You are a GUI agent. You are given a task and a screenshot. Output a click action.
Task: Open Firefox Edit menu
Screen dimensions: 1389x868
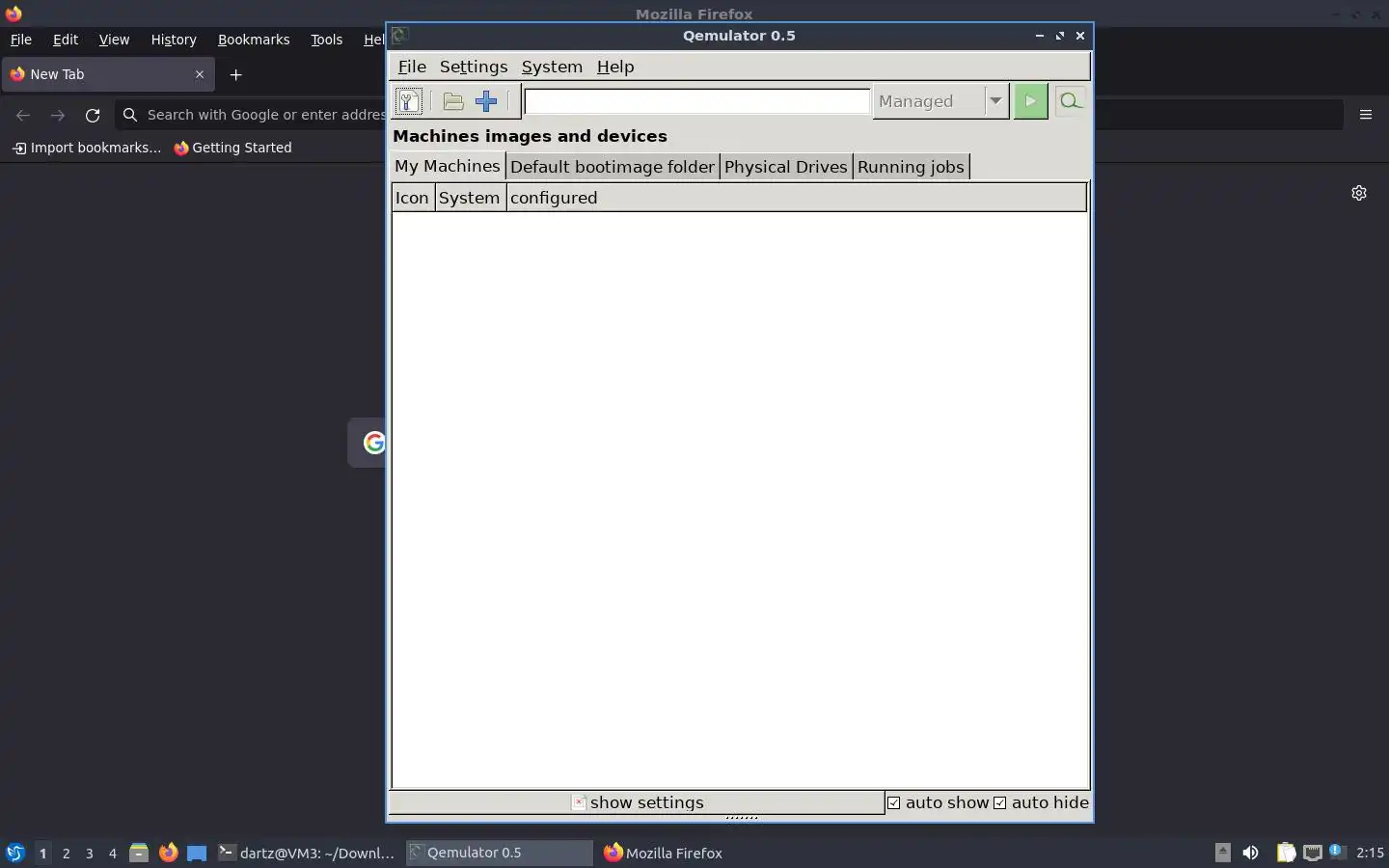click(x=66, y=40)
